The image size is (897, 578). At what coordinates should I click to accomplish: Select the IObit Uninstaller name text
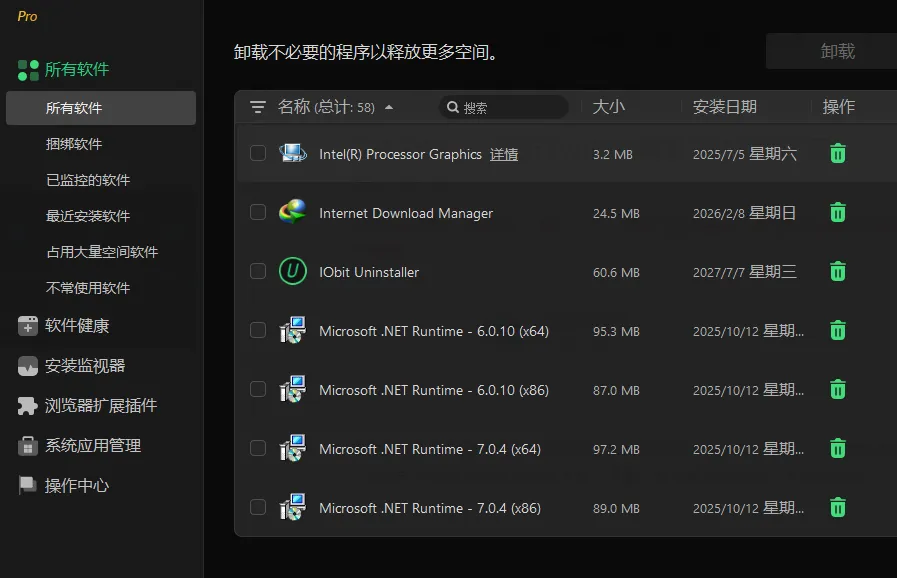(369, 272)
